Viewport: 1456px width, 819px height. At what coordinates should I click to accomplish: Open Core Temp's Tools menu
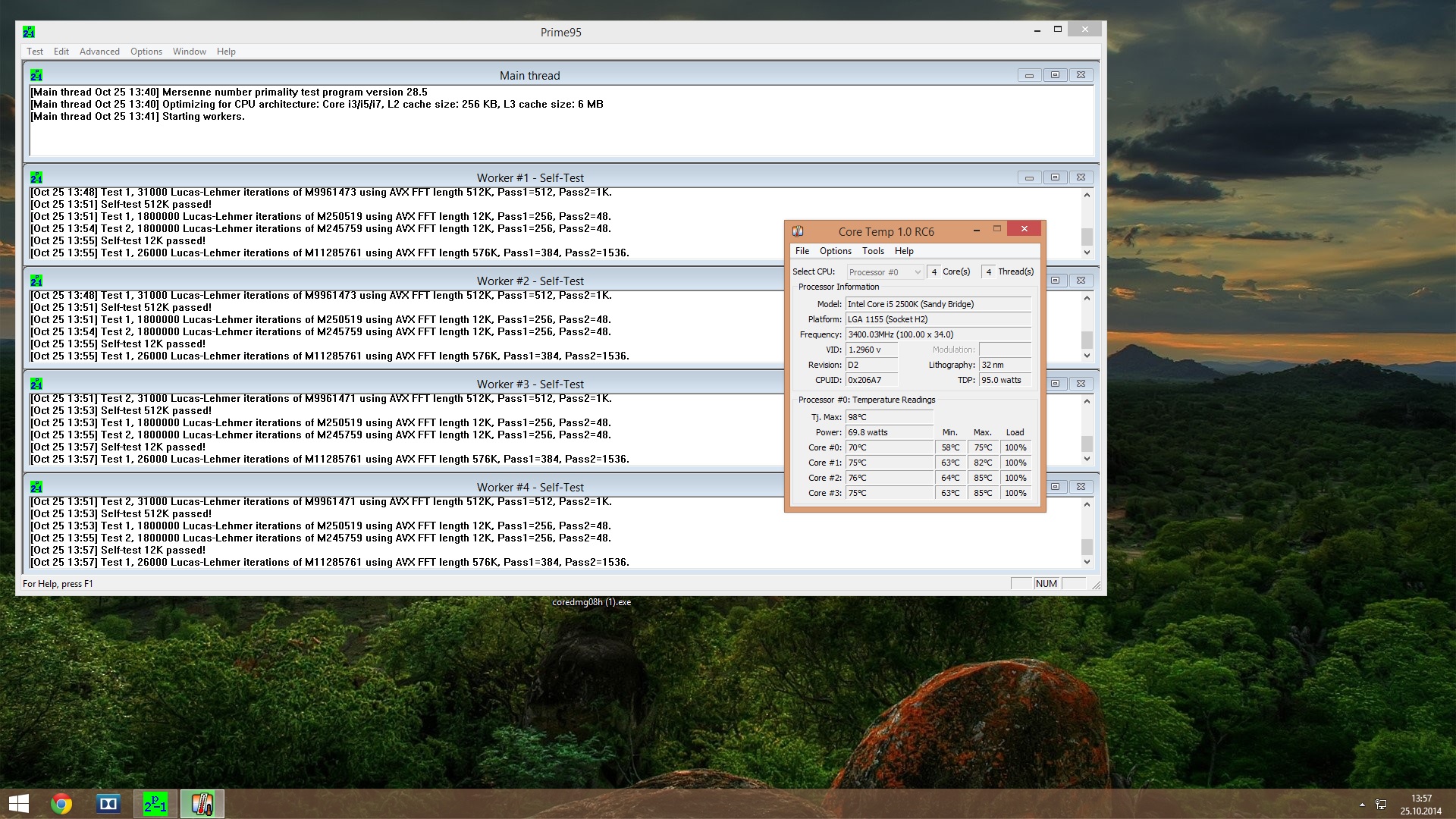873,251
